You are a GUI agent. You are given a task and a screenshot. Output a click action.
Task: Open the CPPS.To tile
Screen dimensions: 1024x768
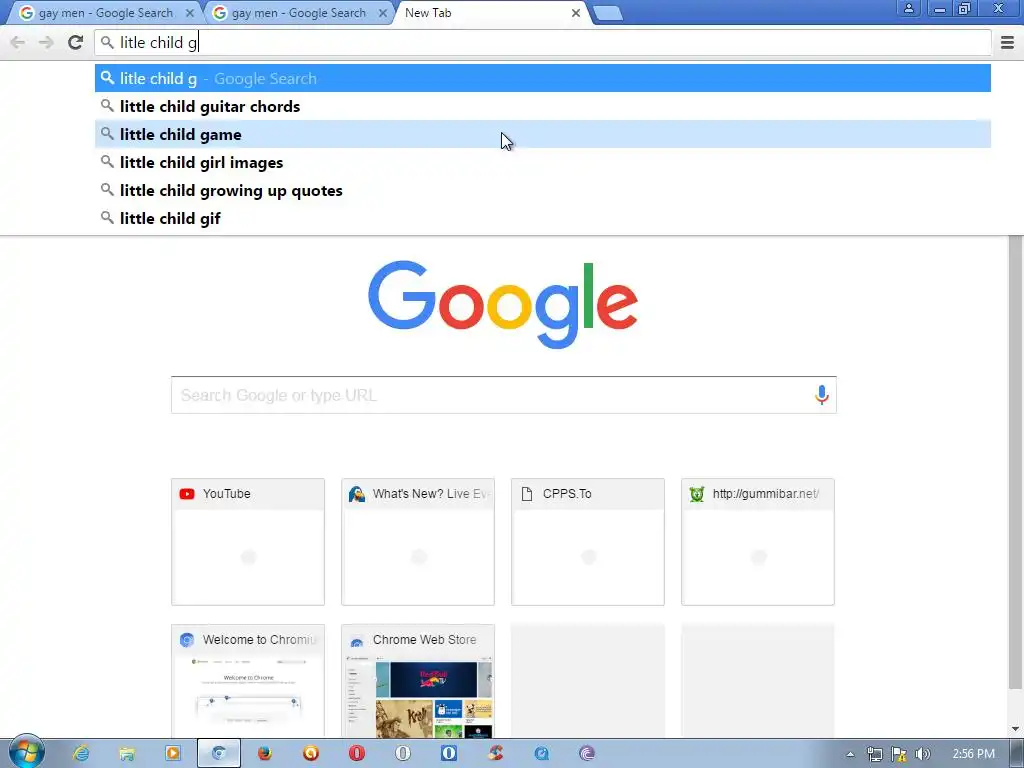(588, 542)
